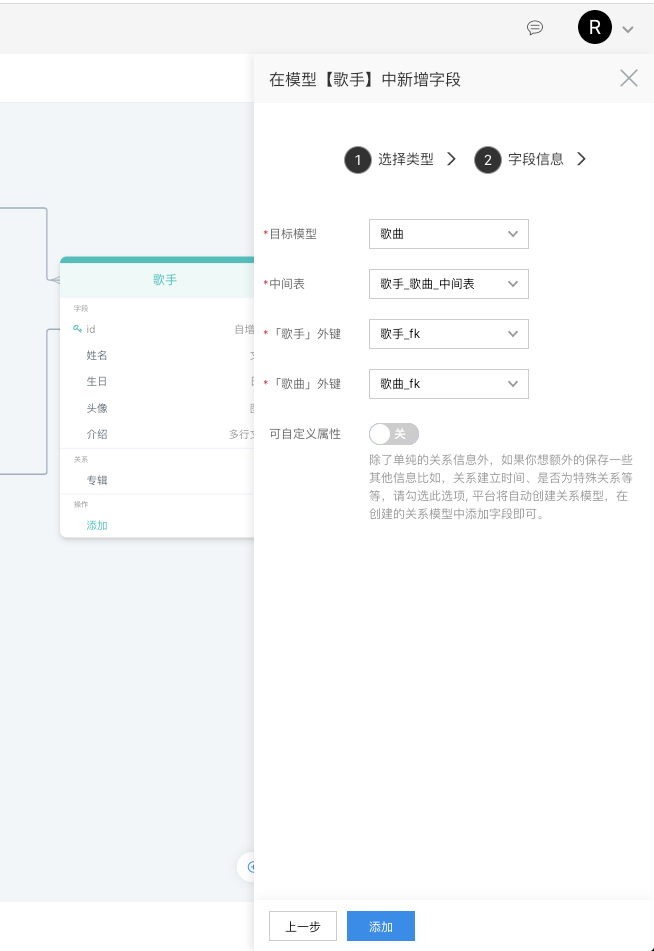Viewport: 654px width, 951px height.
Task: Click the R user avatar
Action: tap(594, 28)
